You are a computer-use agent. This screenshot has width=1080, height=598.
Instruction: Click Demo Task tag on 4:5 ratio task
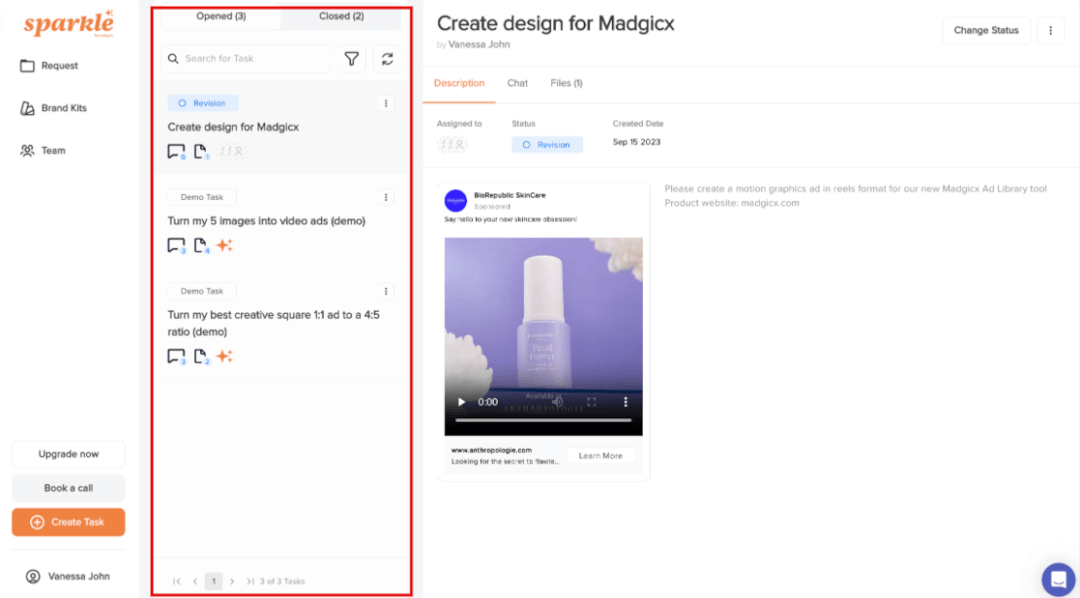coord(202,291)
